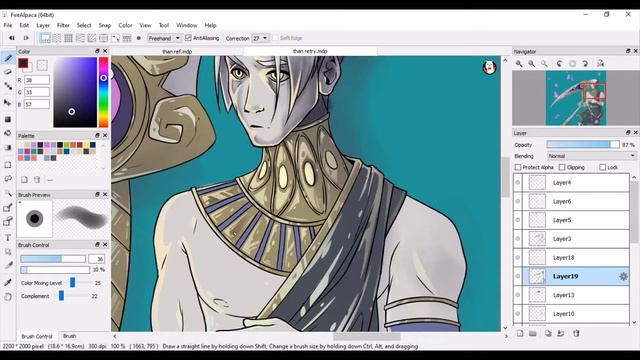Select the Hand pan tool
This screenshot has height=360, width=640.
(x=8, y=297)
